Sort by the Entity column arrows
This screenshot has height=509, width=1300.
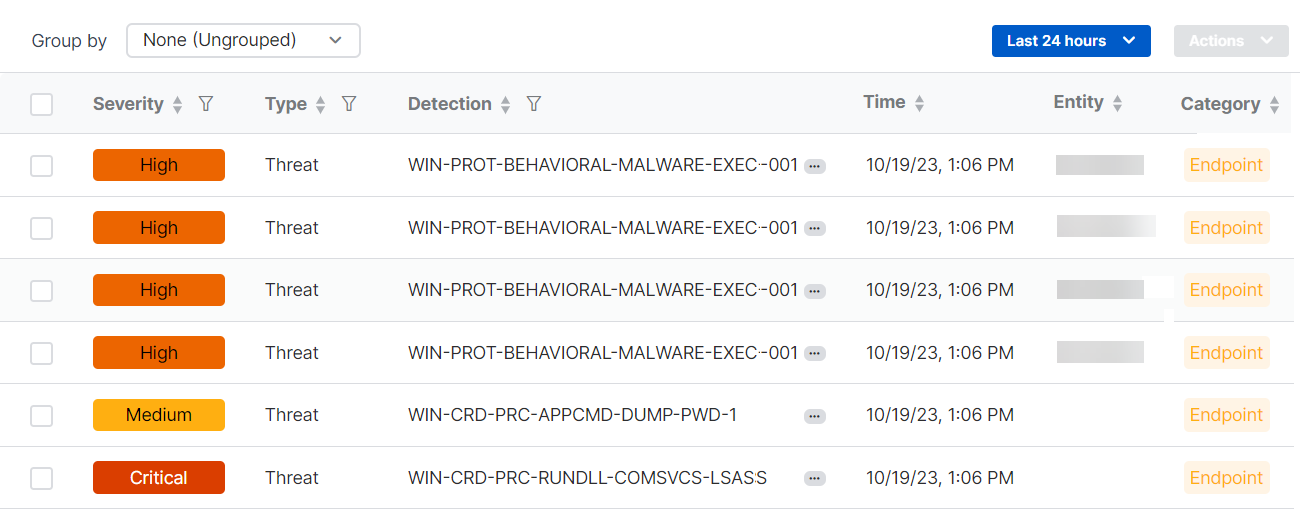coord(1118,103)
